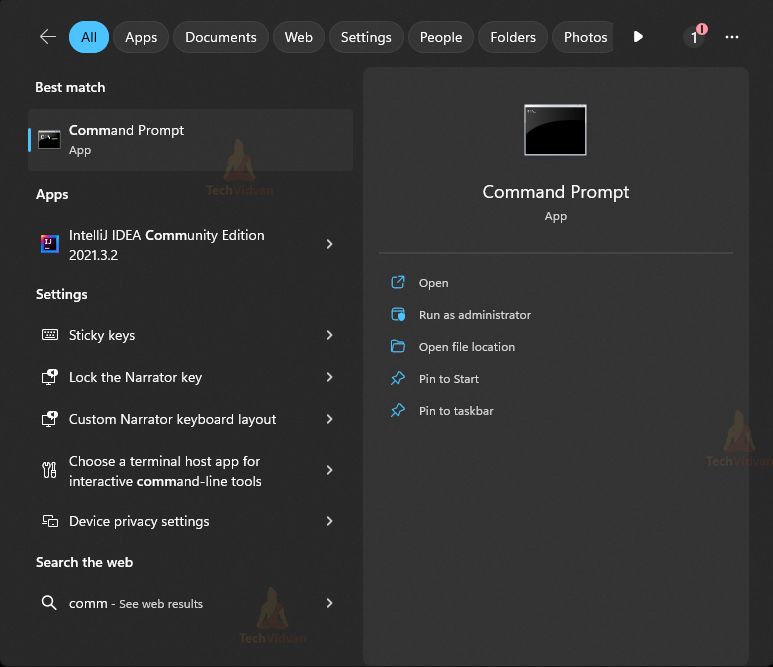Open Lock the Narrator key setting
This screenshot has height=667, width=773.
click(190, 377)
